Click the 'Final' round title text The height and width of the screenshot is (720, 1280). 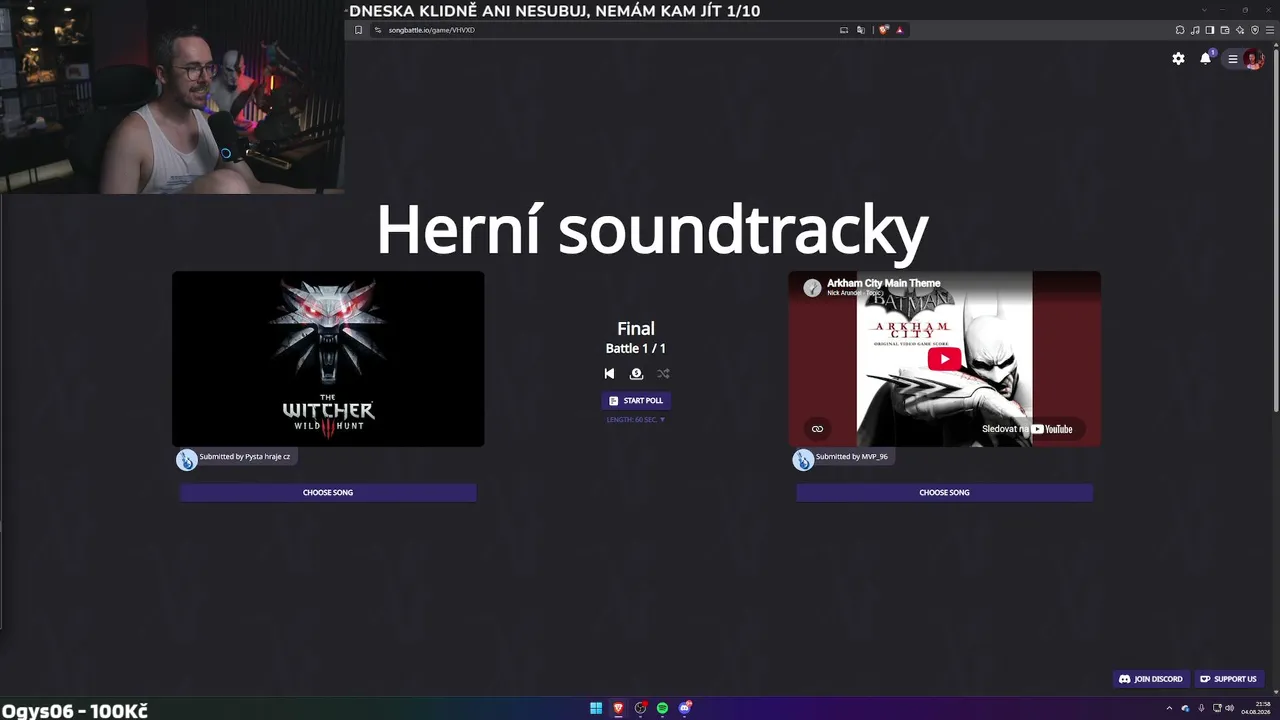pos(636,328)
